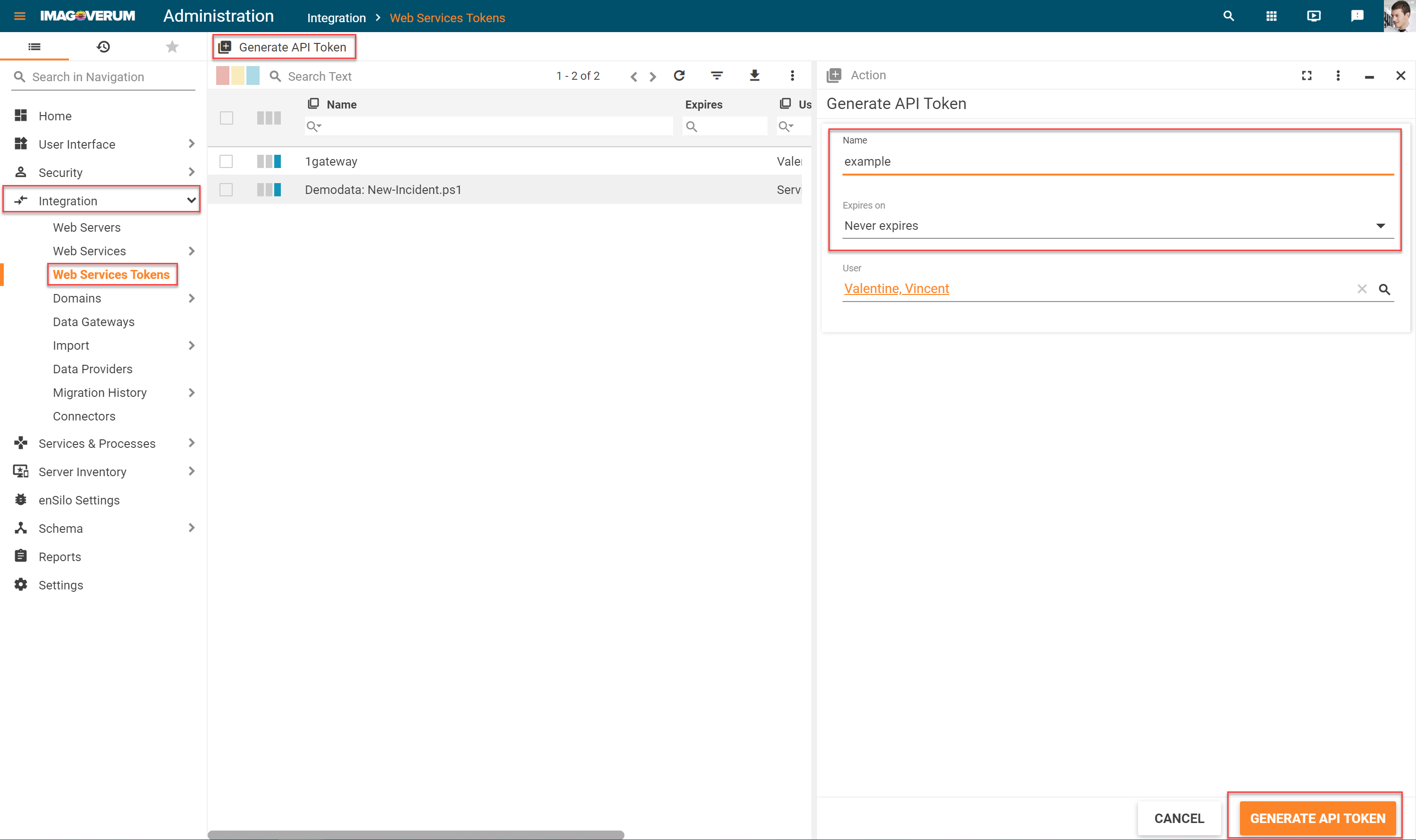Image resolution: width=1416 pixels, height=840 pixels.
Task: Click the apps grid icon in header
Action: coord(1272,16)
